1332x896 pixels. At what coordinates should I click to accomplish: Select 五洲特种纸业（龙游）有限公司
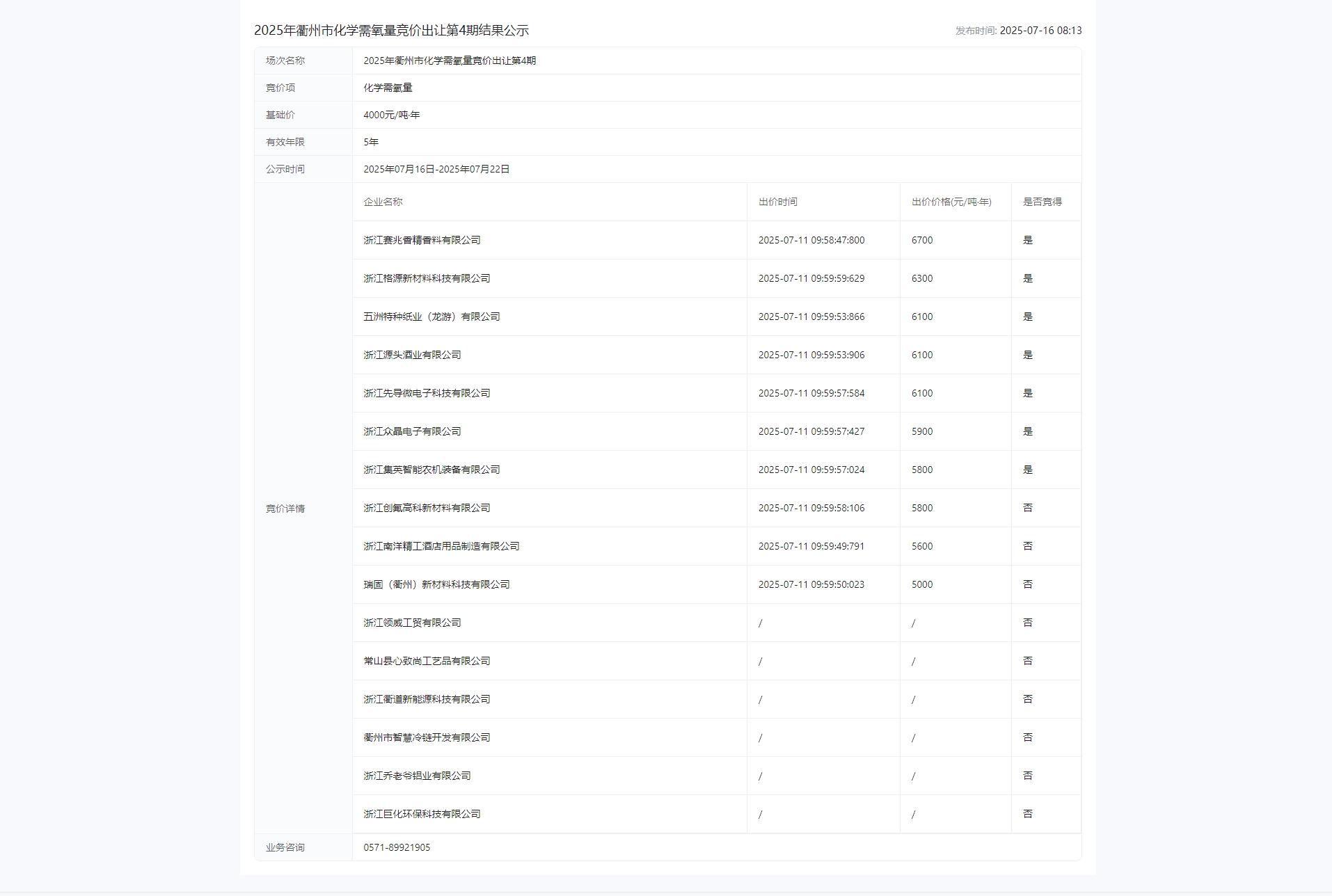(x=431, y=317)
